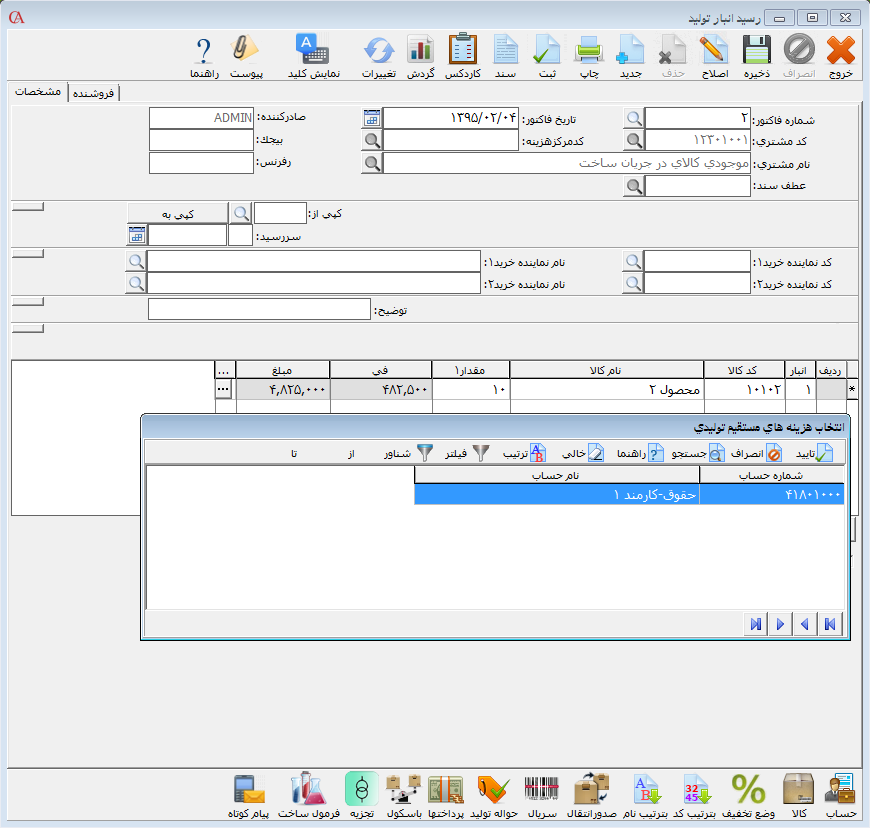Open calendar picker beside تاریخ فاکتور
Screen dimensions: 870x828
[x=372, y=118]
